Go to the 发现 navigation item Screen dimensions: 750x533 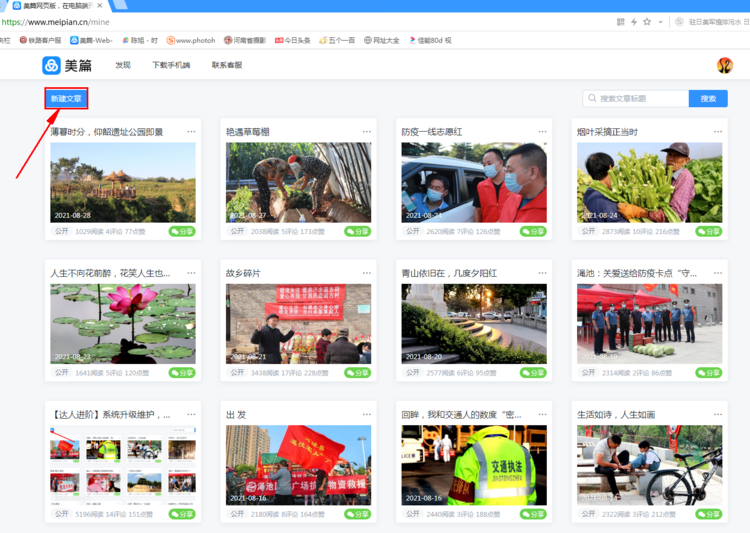[x=123, y=65]
